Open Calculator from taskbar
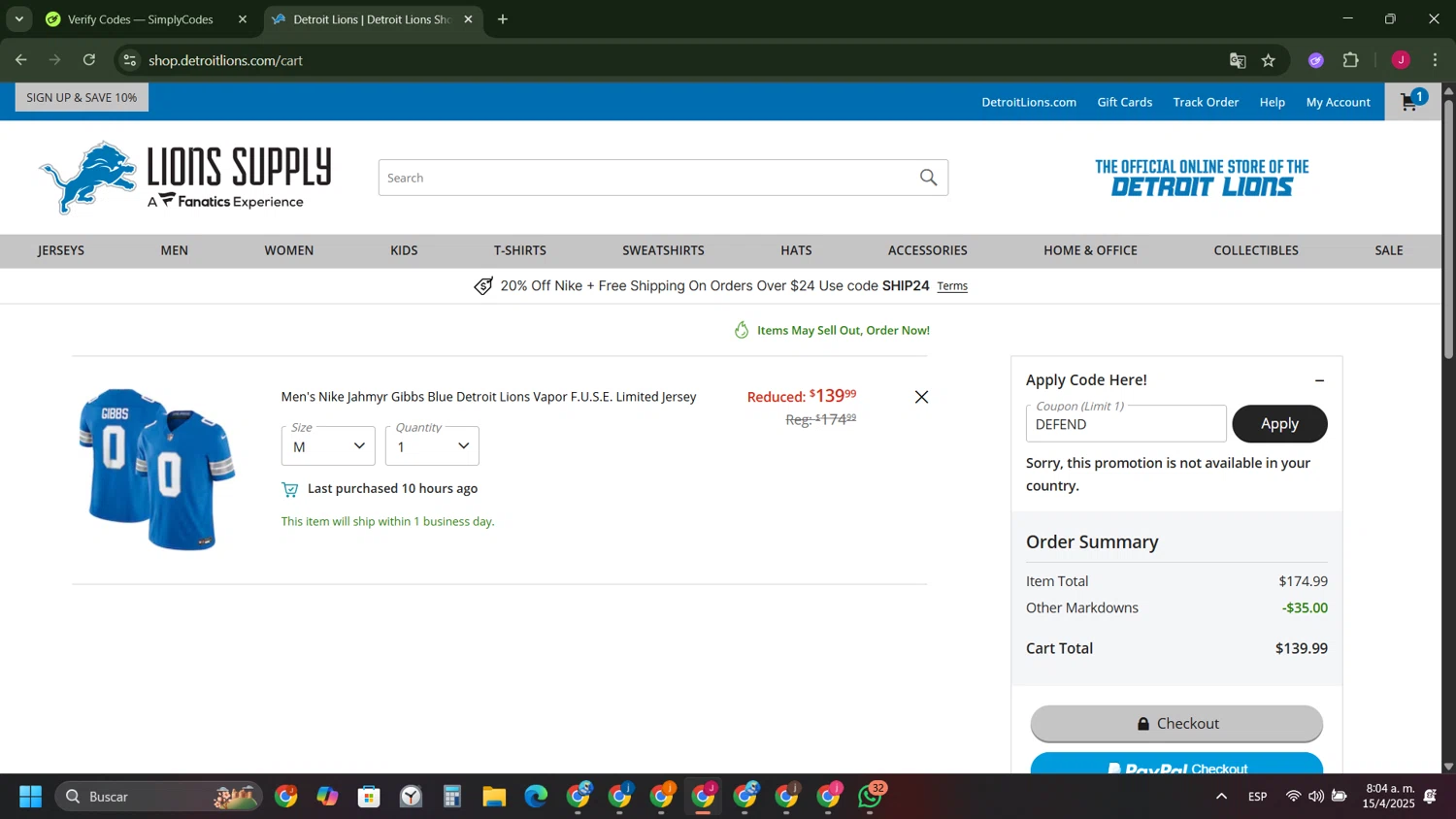Screen dimensions: 1456x819 452,797
